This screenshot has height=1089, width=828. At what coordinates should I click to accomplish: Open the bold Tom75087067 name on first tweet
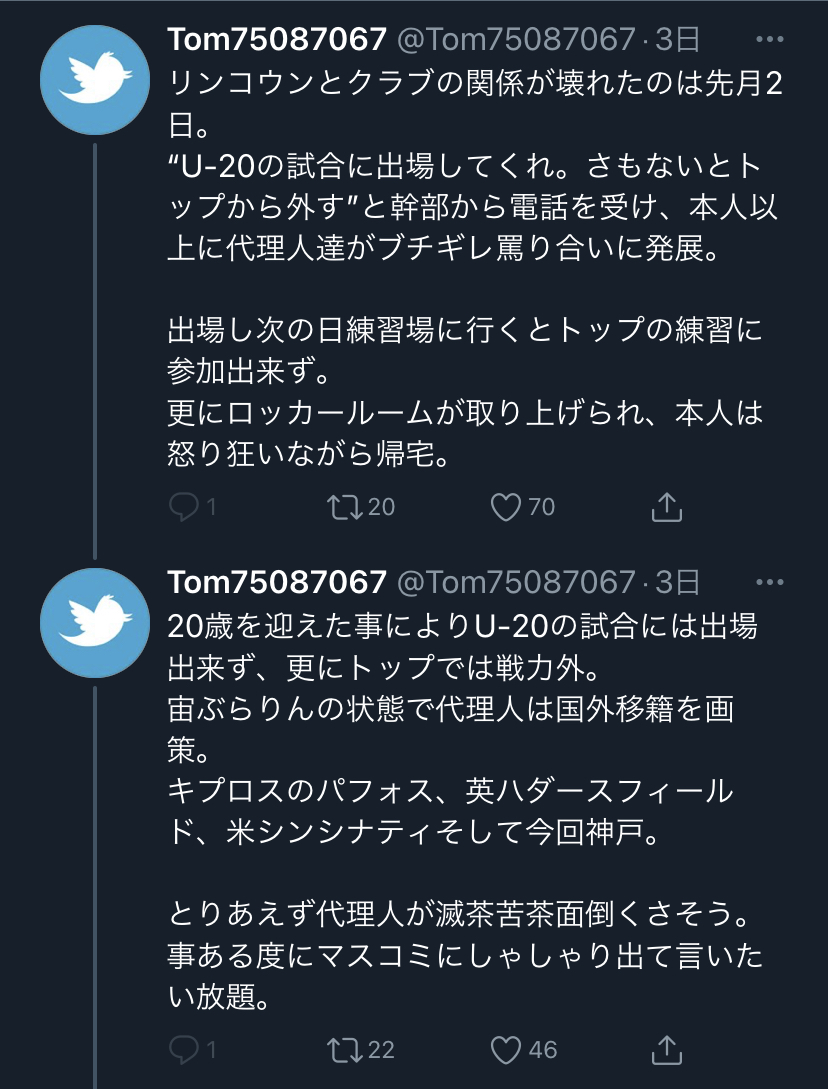[x=277, y=40]
